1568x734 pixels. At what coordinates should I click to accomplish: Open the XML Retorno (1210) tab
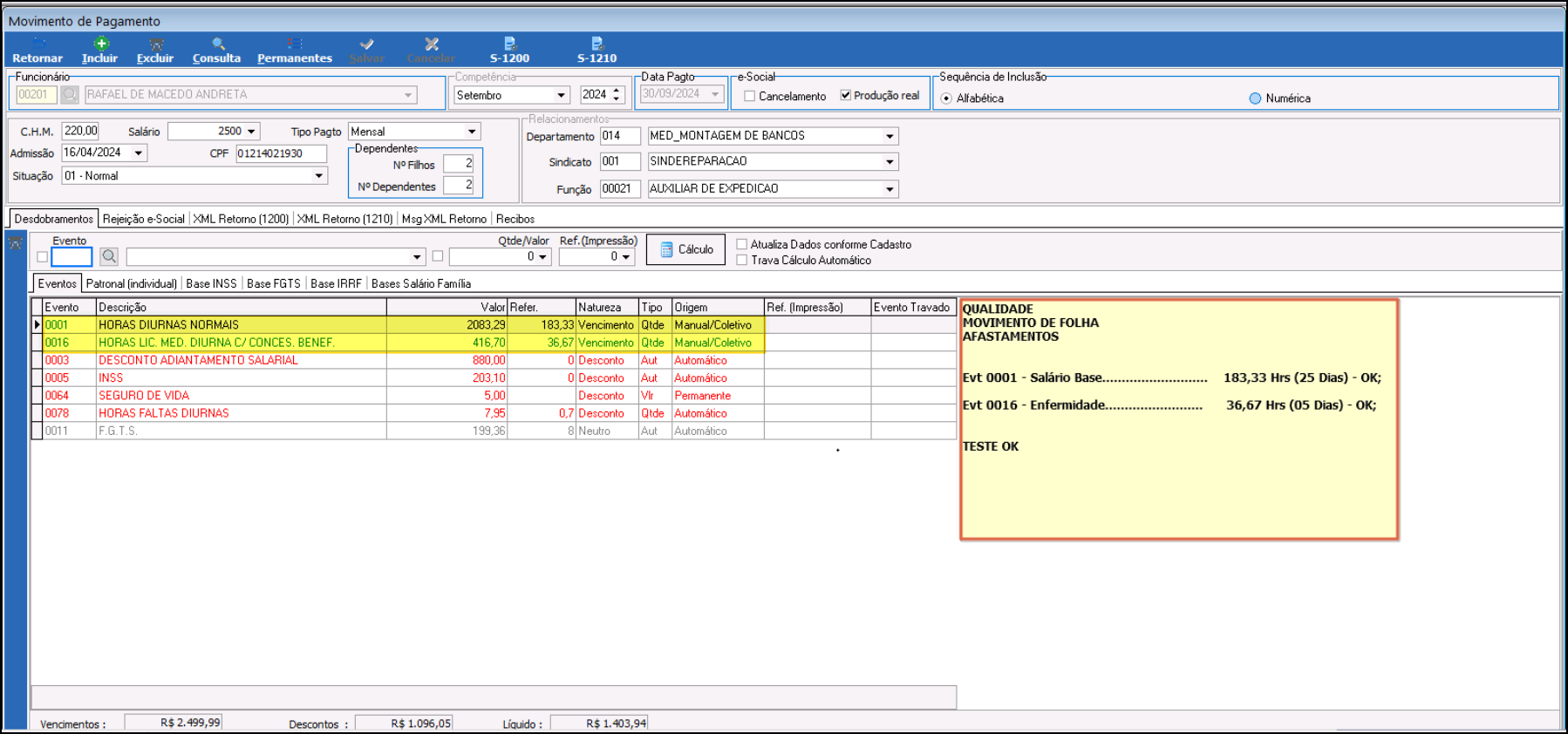click(x=344, y=219)
